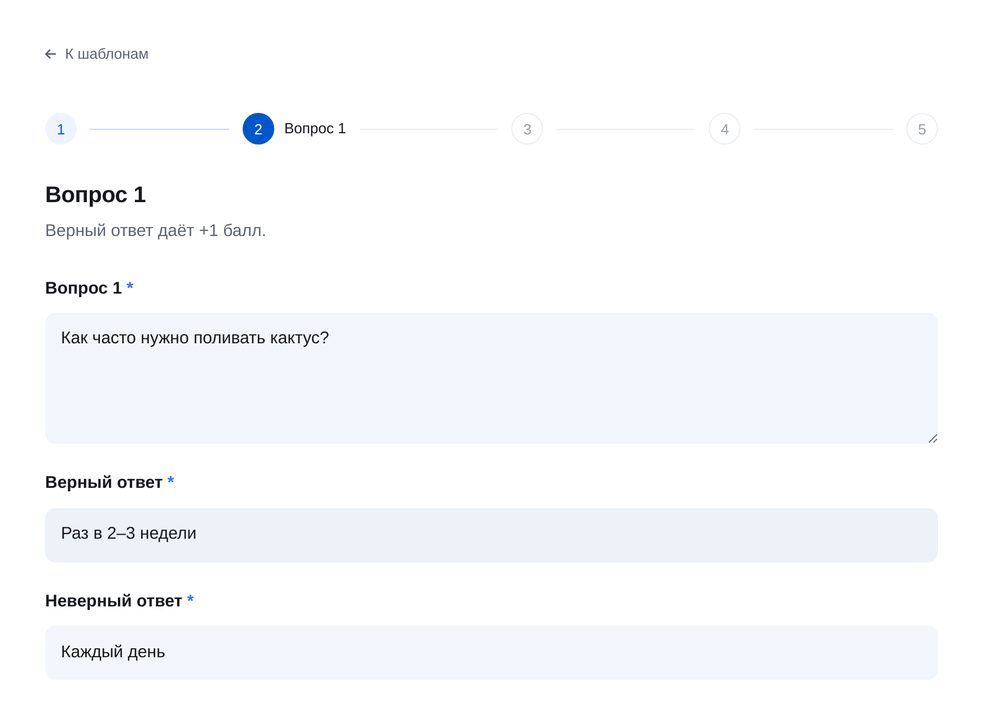Click the connector line between steps 1 and 2
The height and width of the screenshot is (725, 1000).
tap(159, 129)
